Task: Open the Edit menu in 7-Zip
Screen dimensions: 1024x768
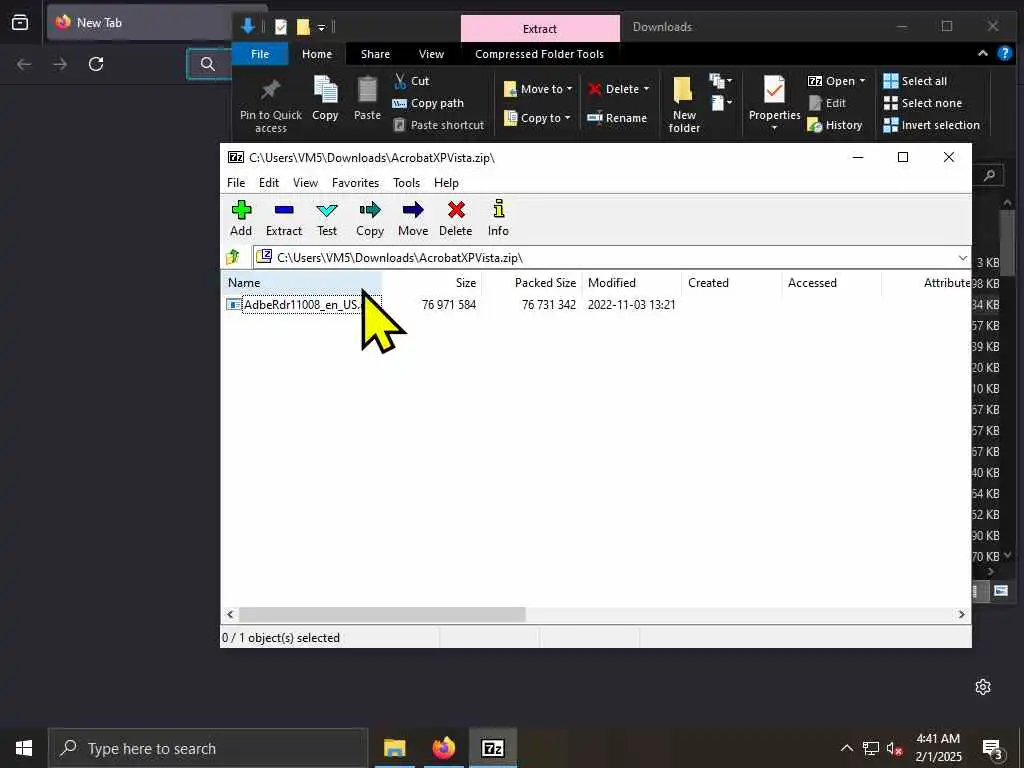Action: click(268, 183)
